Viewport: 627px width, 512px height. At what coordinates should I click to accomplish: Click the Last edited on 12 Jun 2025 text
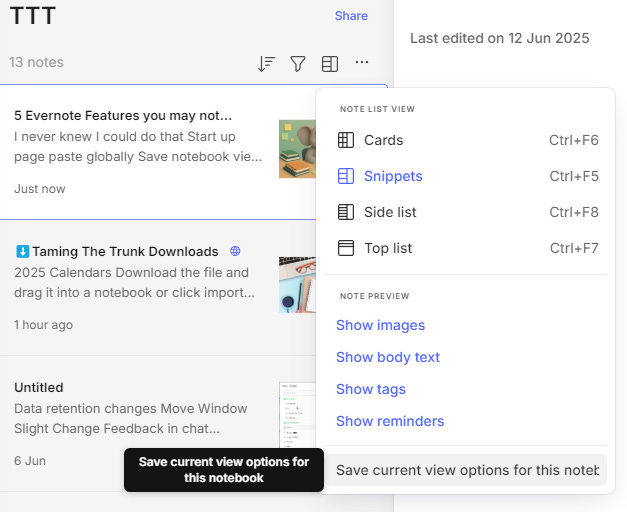[499, 38]
